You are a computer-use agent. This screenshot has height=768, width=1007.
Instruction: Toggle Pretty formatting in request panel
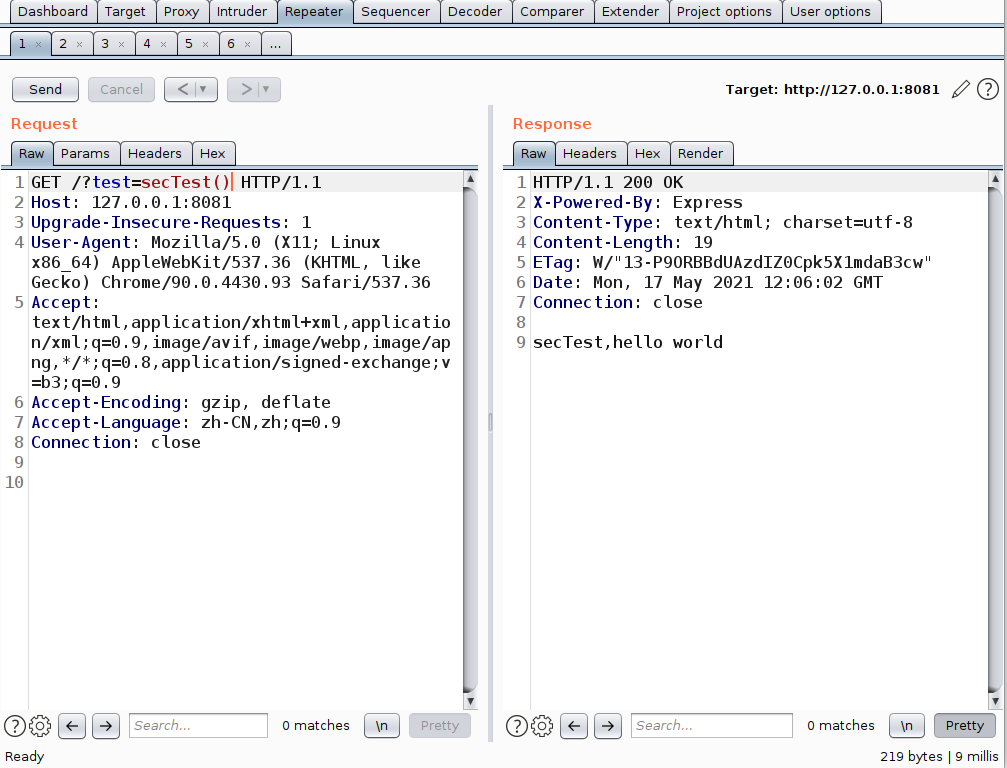440,726
